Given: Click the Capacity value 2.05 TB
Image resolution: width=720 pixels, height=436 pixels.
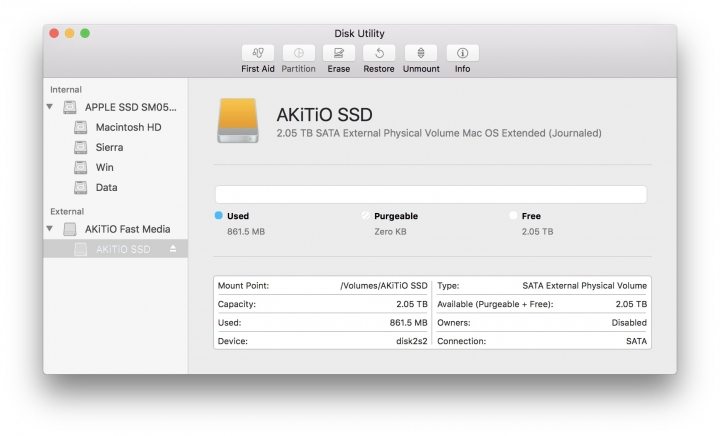Looking at the screenshot, I should 412,304.
